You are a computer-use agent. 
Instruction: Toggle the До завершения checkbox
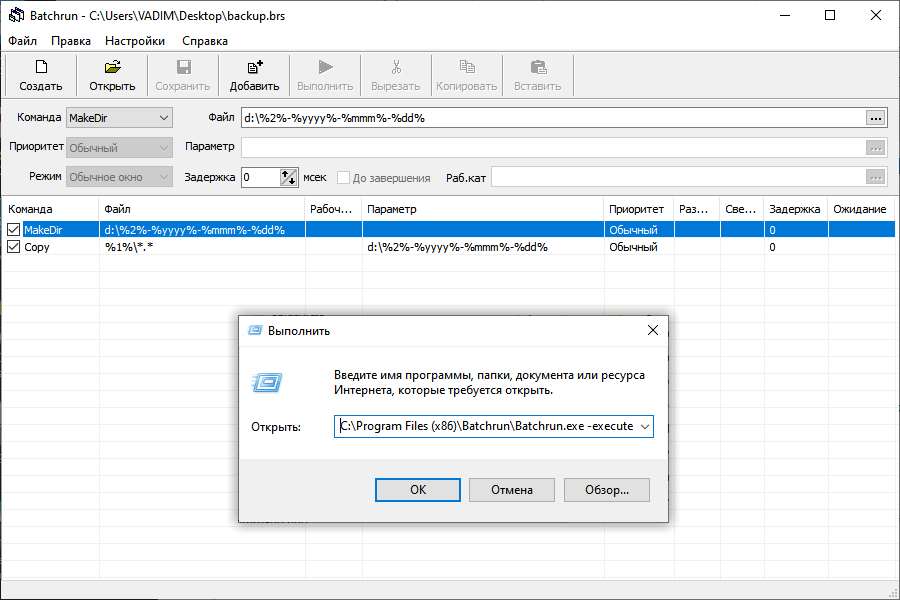[x=343, y=177]
